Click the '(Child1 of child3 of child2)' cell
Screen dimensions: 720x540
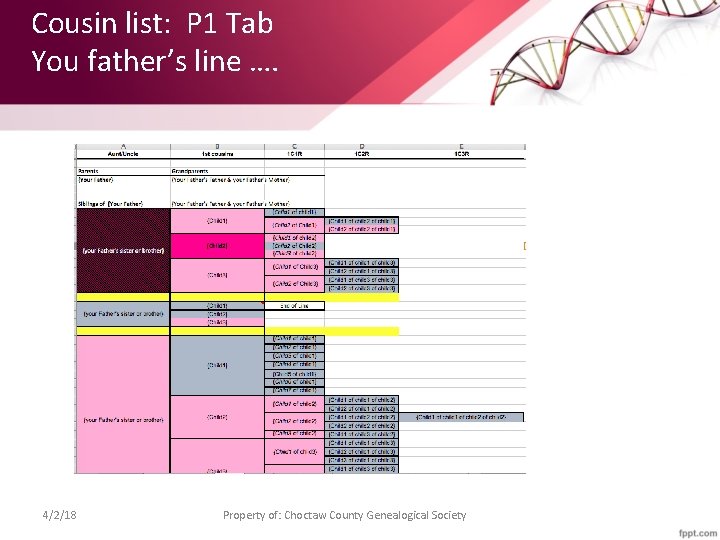click(362, 434)
